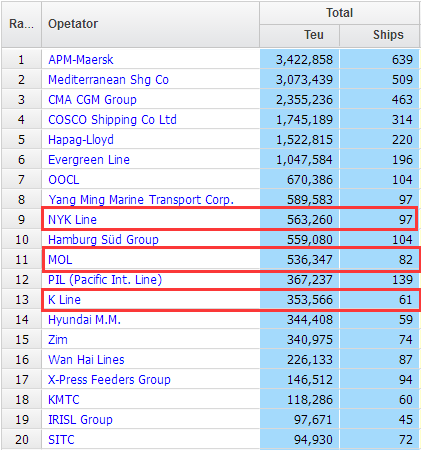The height and width of the screenshot is (450, 421).
Task: Sort by the Teu column header
Action: (299, 35)
